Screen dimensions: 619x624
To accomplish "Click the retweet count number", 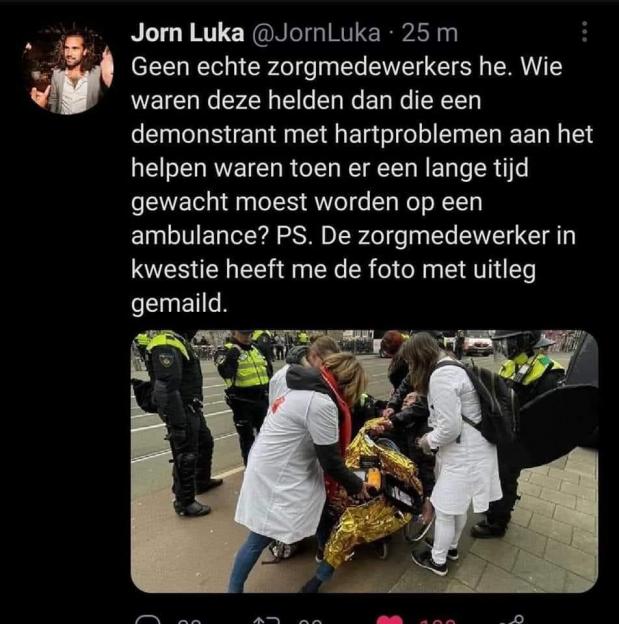I will 309,621.
